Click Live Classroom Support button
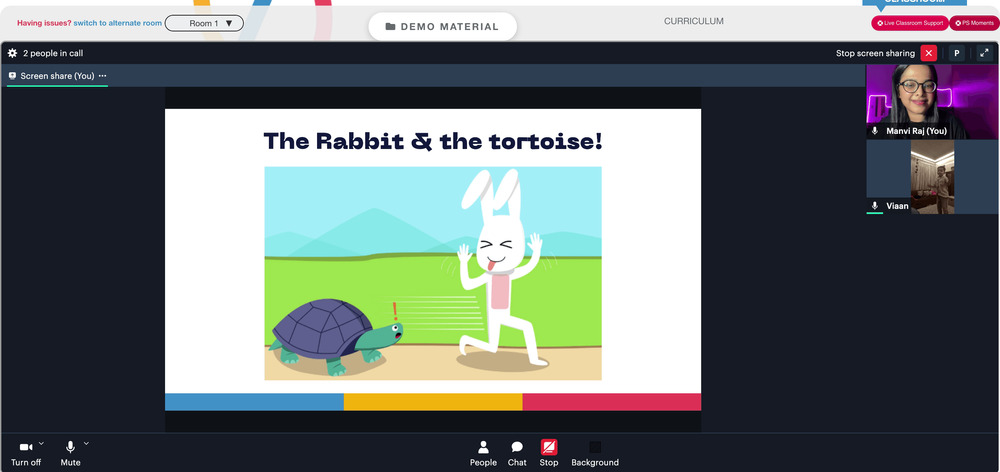1000x472 pixels. pyautogui.click(x=910, y=23)
